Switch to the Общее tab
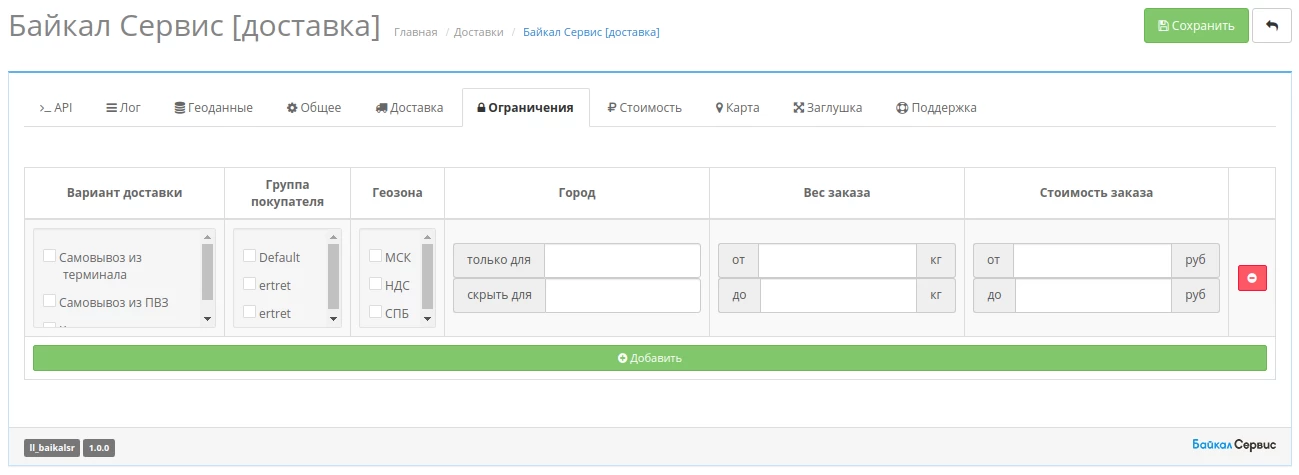 [314, 107]
